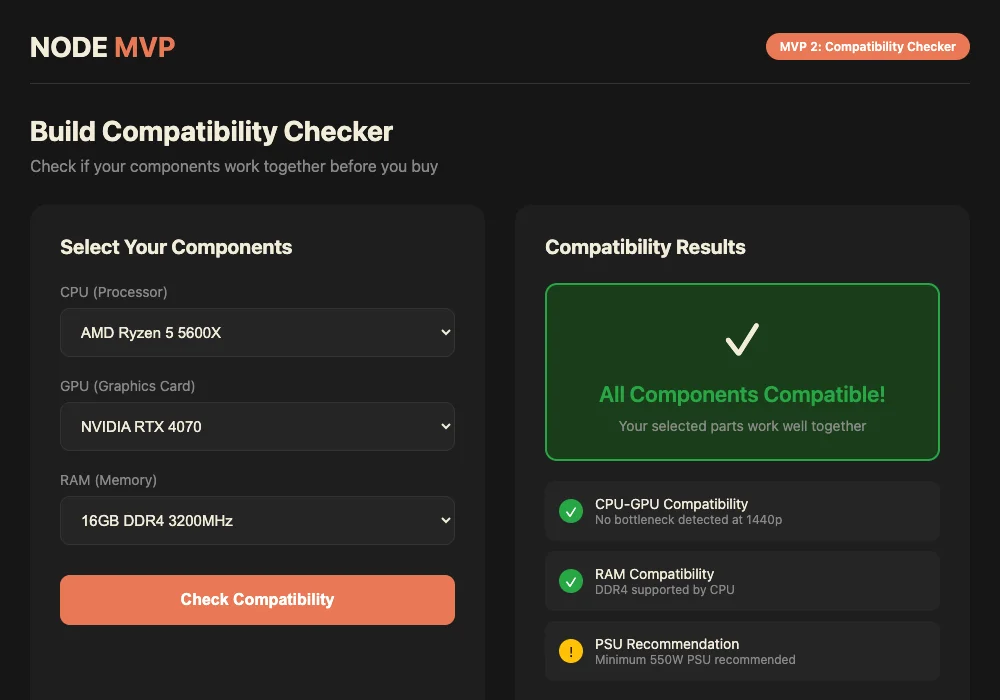
Task: Click the All Components Compatible result box
Action: (742, 371)
